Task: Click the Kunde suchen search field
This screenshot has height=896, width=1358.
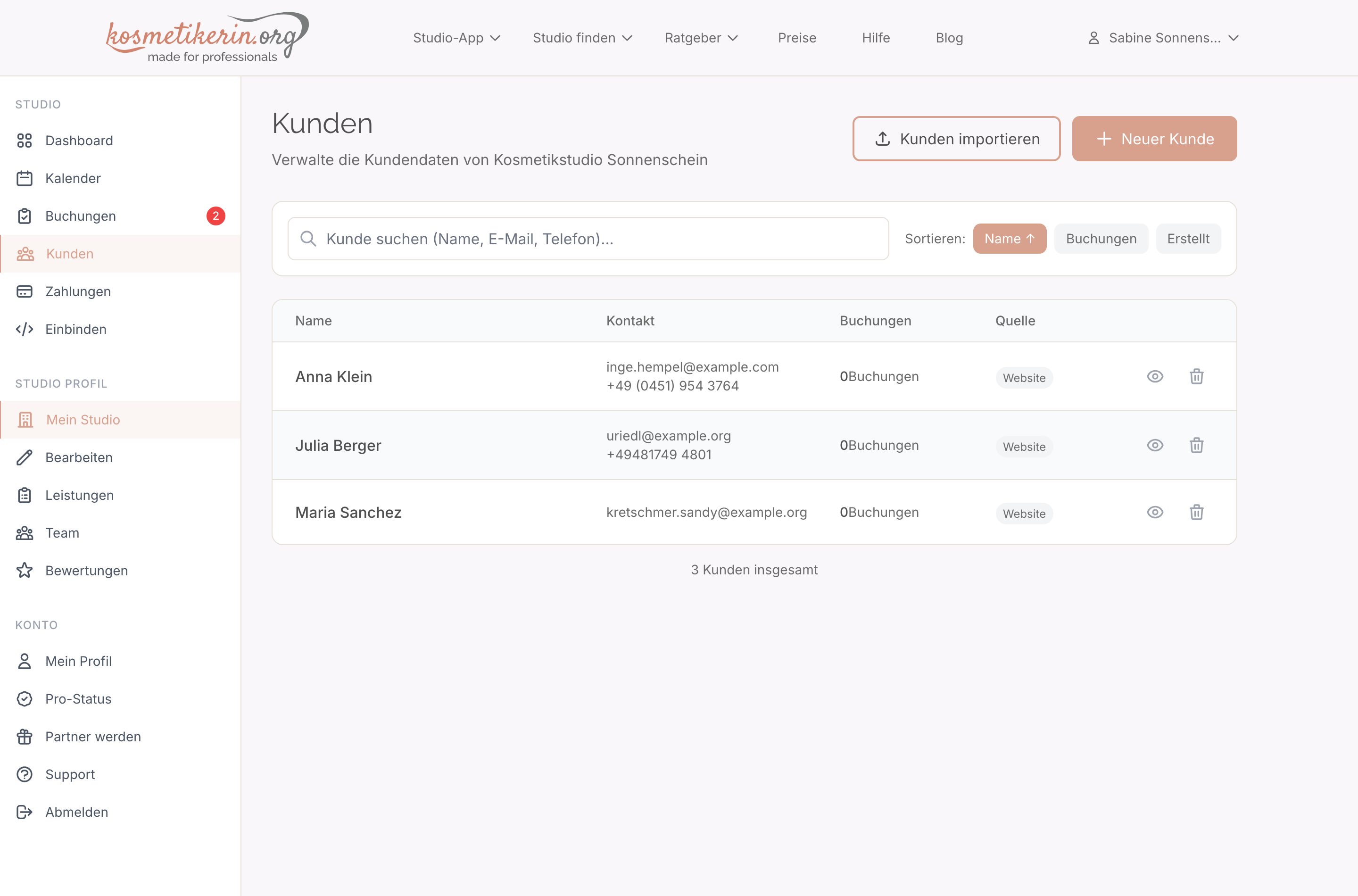Action: click(588, 238)
